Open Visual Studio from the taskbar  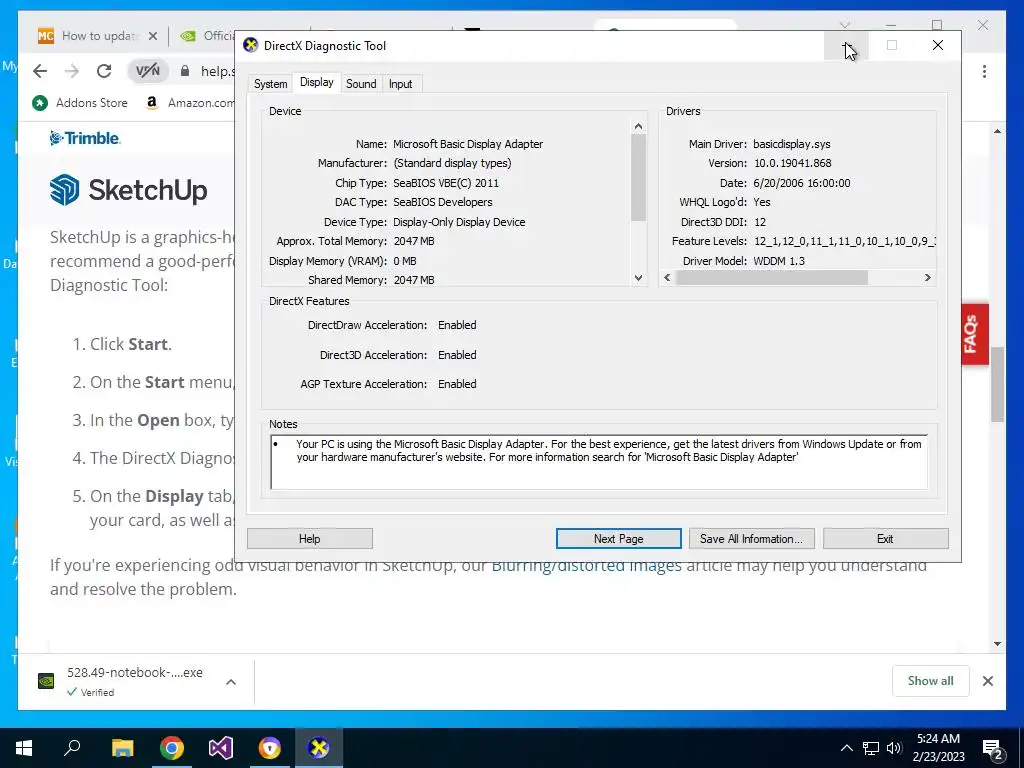point(221,748)
